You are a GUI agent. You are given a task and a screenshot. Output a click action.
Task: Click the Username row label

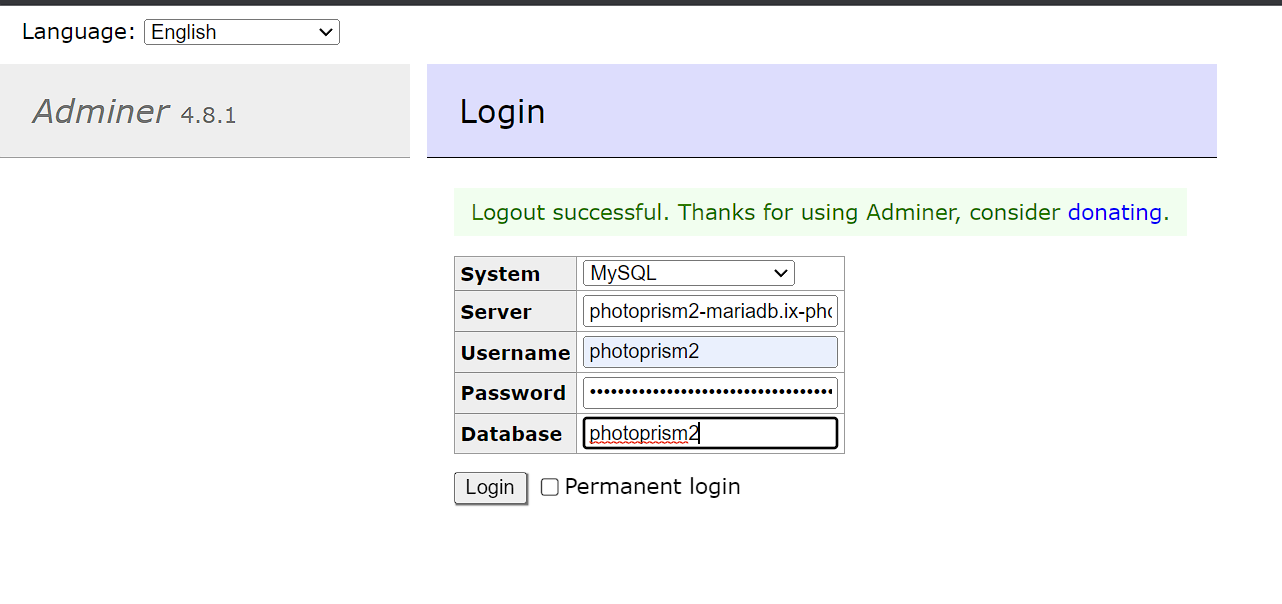click(515, 352)
